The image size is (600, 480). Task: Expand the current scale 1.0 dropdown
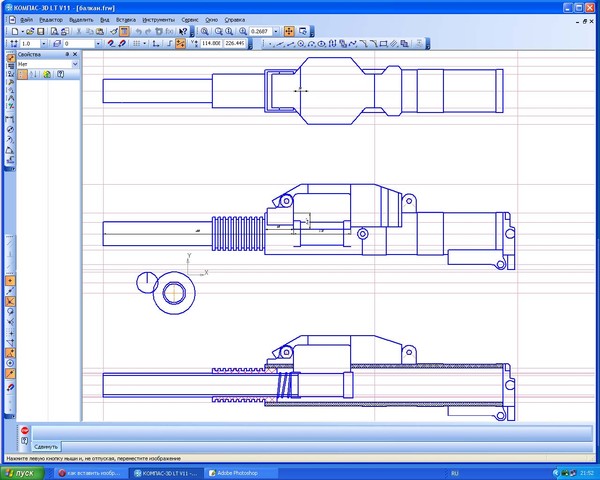[x=44, y=44]
